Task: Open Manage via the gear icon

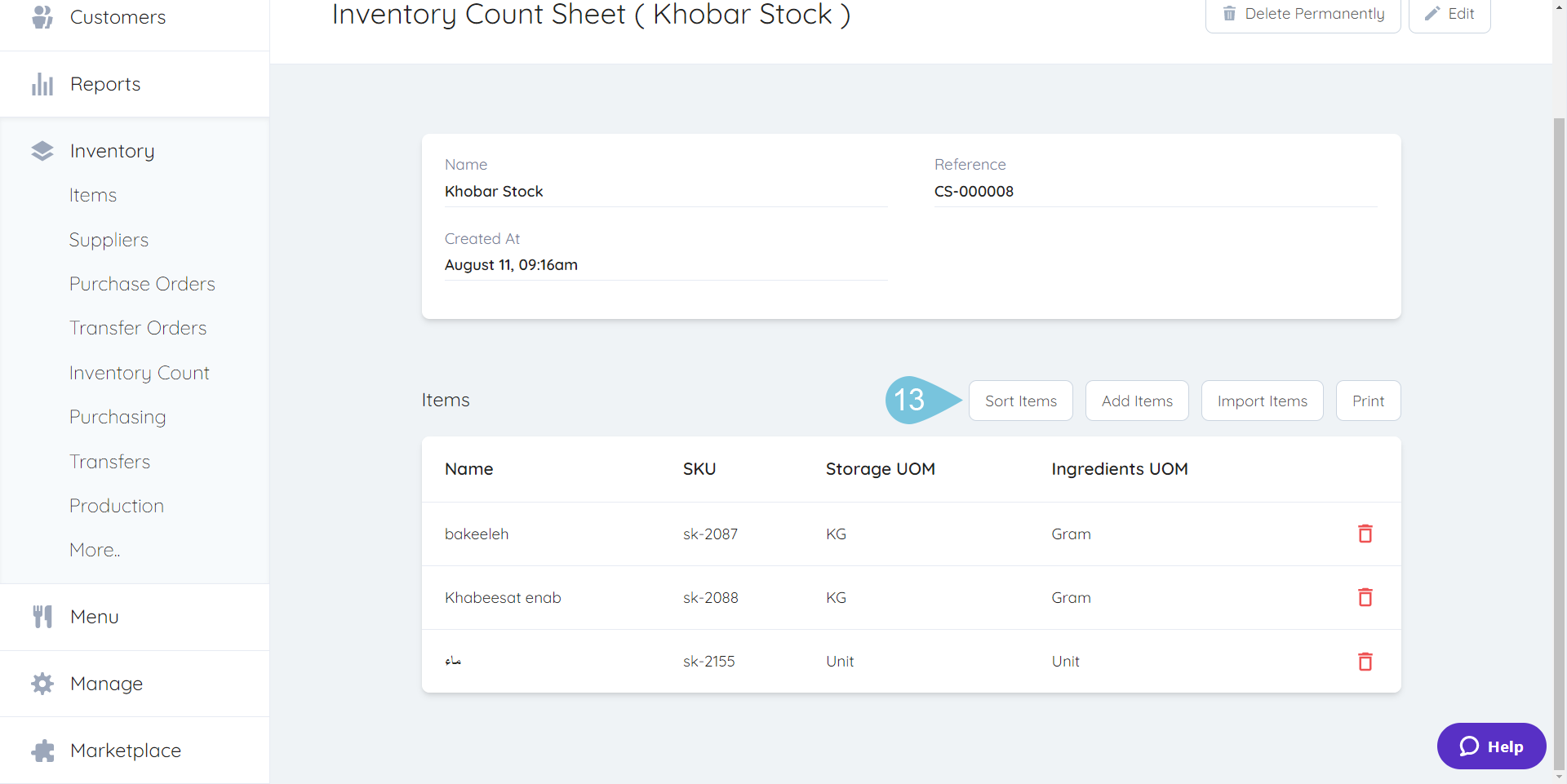Action: 42,684
